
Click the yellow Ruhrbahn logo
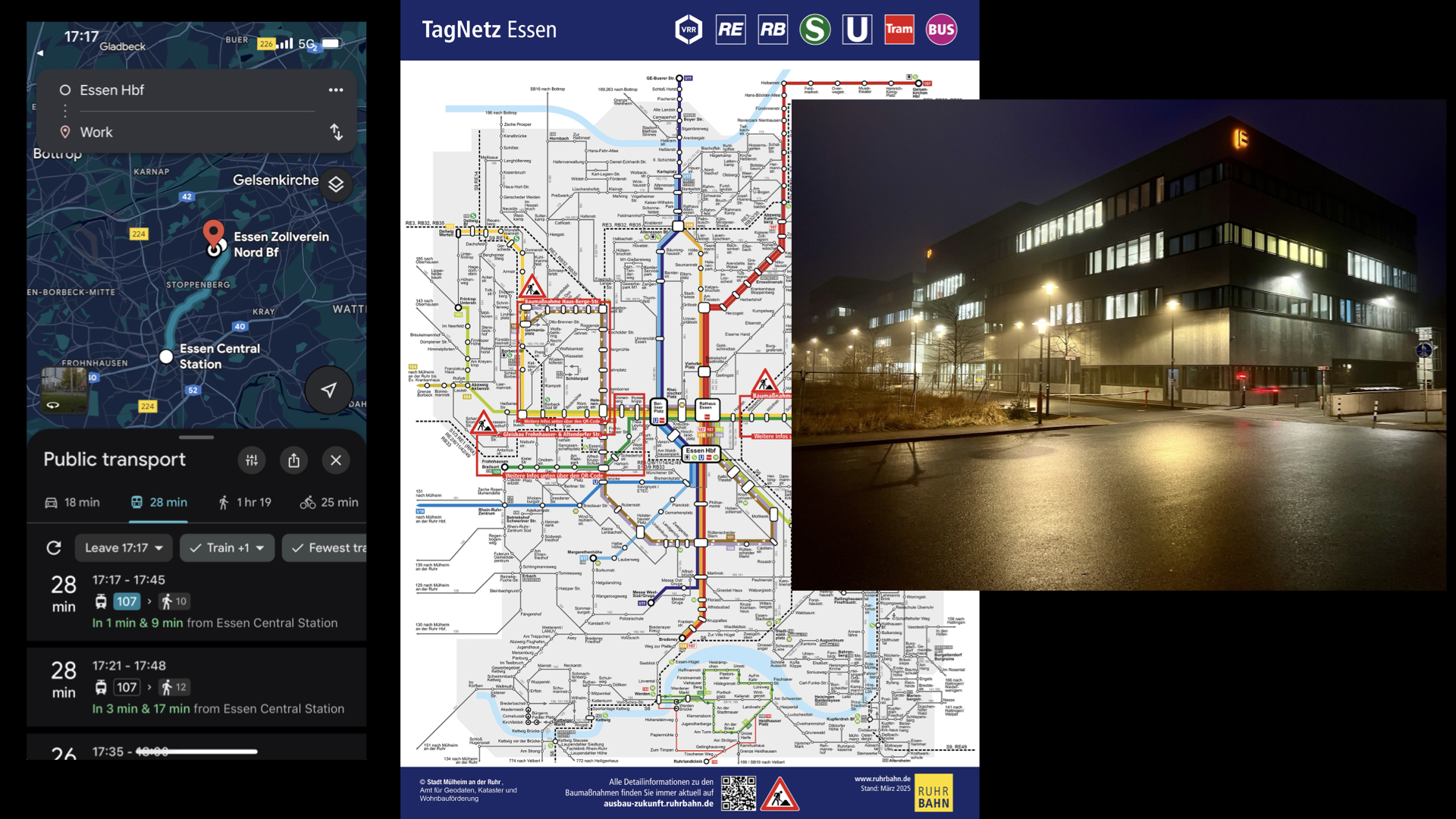tap(934, 793)
